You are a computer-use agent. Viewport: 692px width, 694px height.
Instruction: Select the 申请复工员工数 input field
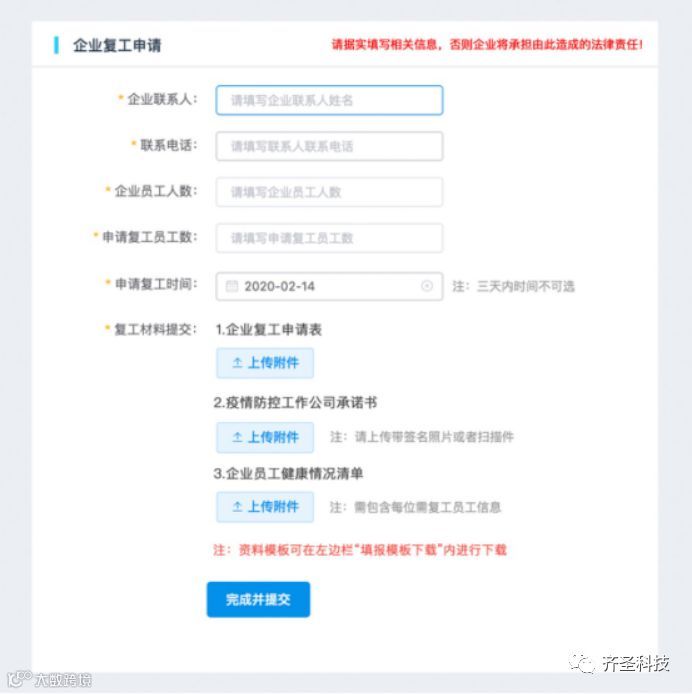pos(329,238)
